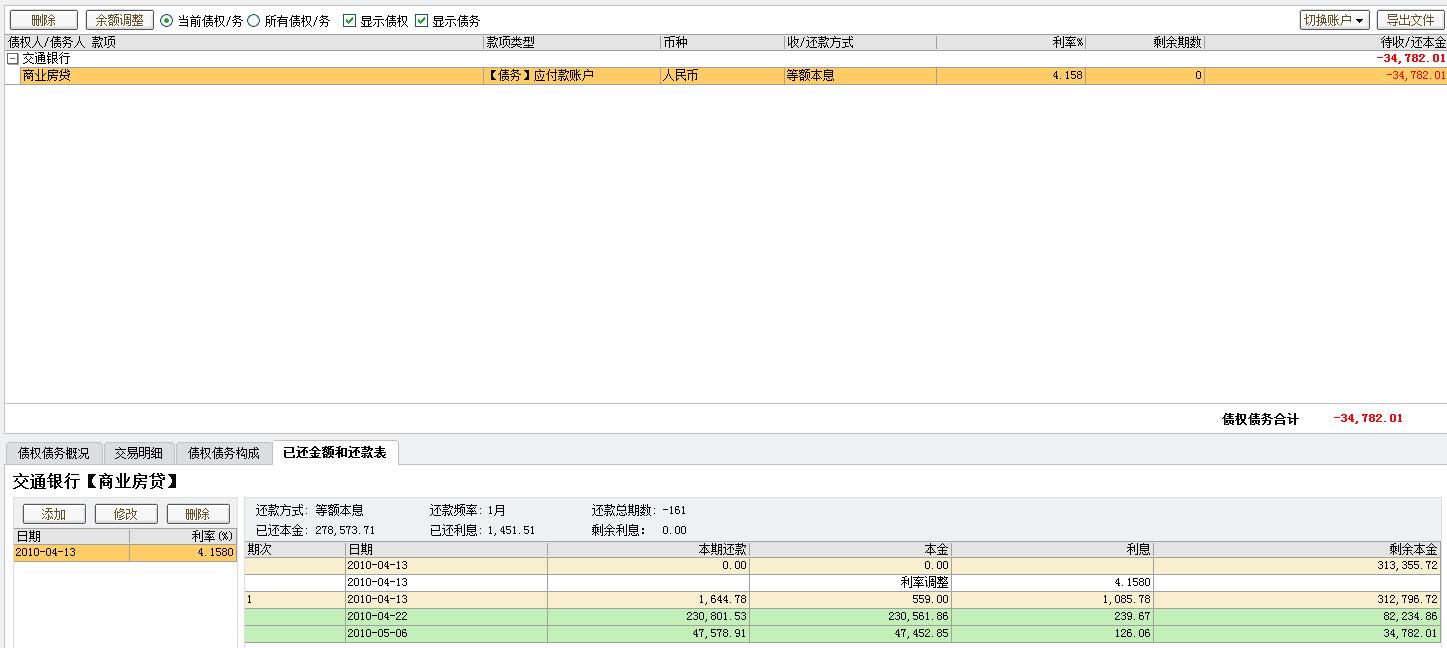Switch to 债权债务构成 tab
Screen dimensions: 1447x648
point(224,454)
